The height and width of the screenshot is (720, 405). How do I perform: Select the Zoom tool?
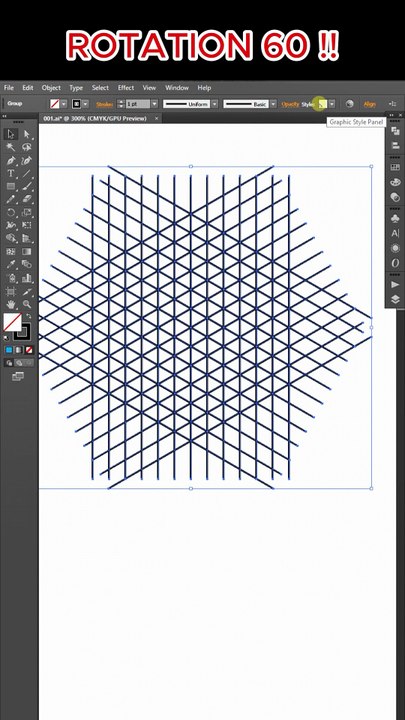(27, 304)
